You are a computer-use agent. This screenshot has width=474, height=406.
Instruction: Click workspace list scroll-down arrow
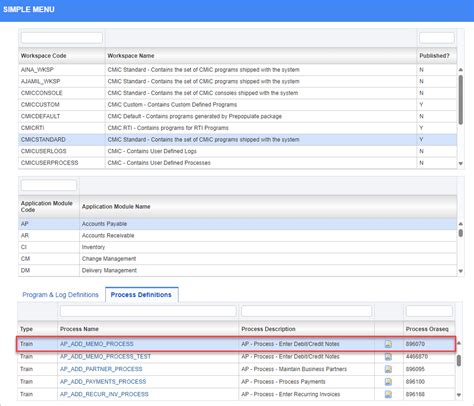tap(461, 163)
